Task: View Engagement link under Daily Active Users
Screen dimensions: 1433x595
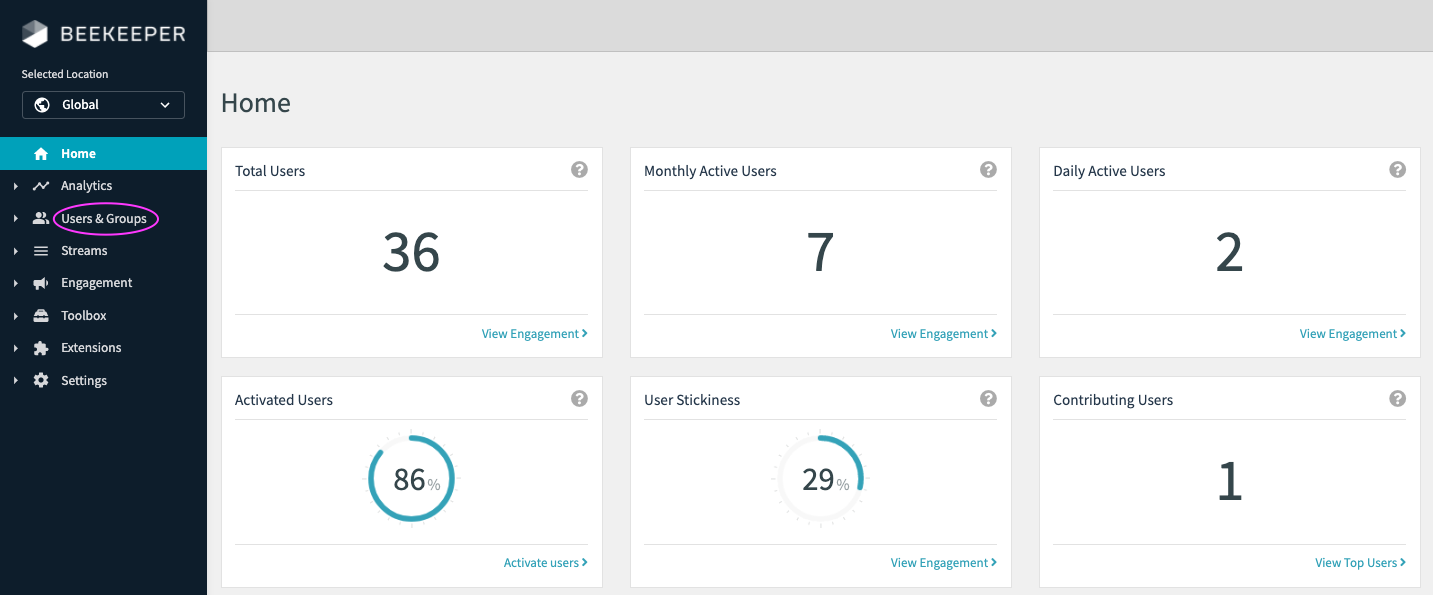Action: (x=1352, y=334)
